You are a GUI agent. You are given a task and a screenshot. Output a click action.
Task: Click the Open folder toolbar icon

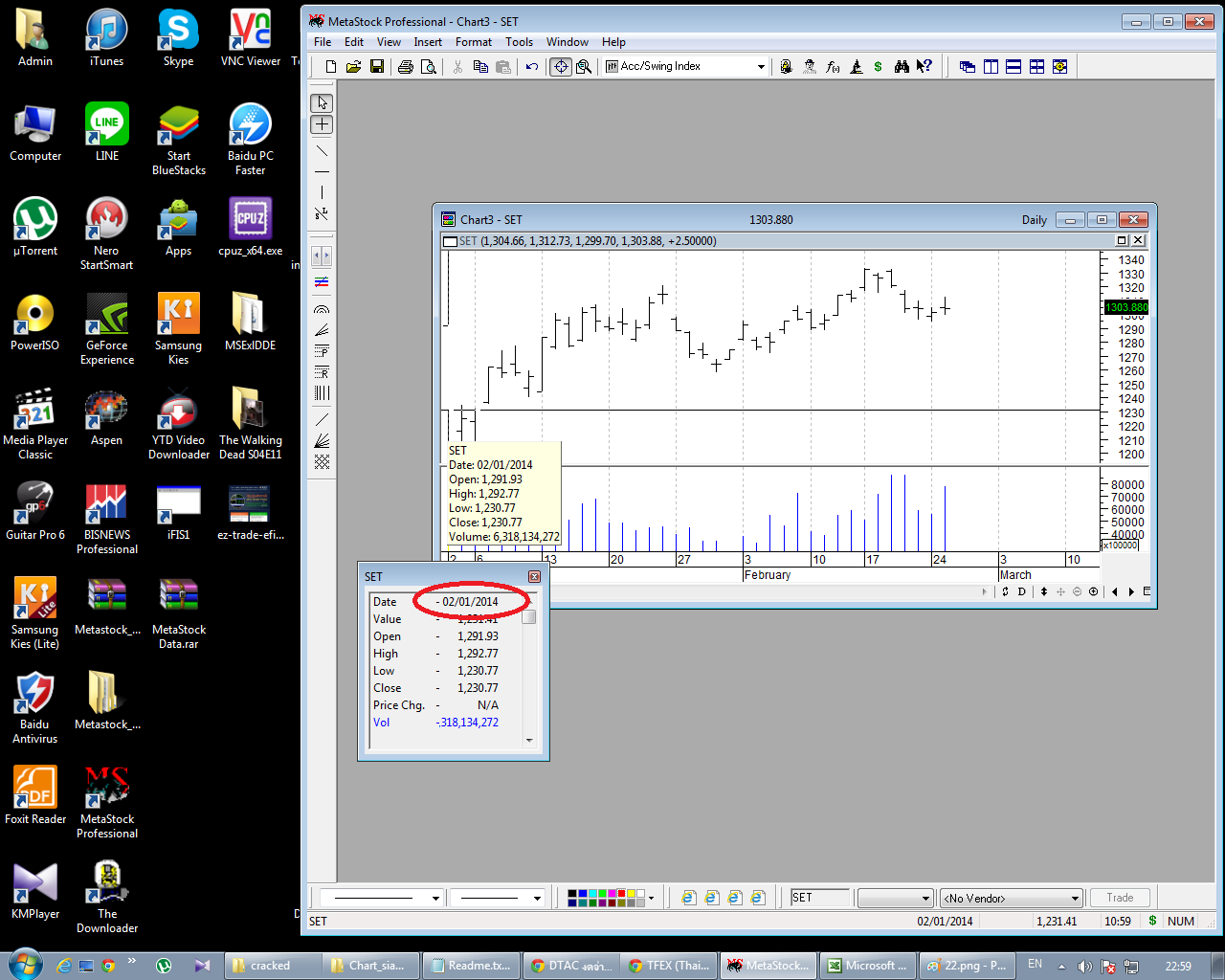click(x=353, y=67)
